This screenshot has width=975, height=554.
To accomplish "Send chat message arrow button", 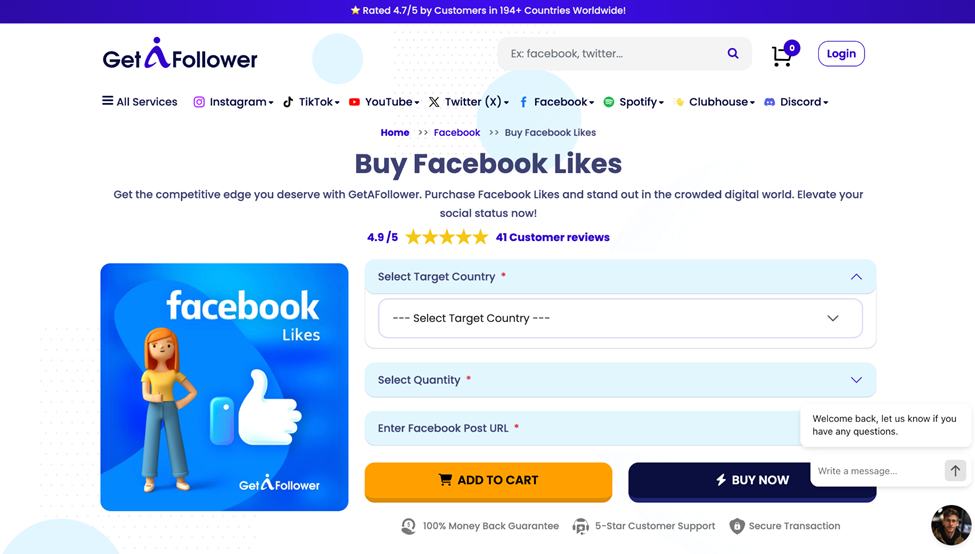I will (955, 471).
